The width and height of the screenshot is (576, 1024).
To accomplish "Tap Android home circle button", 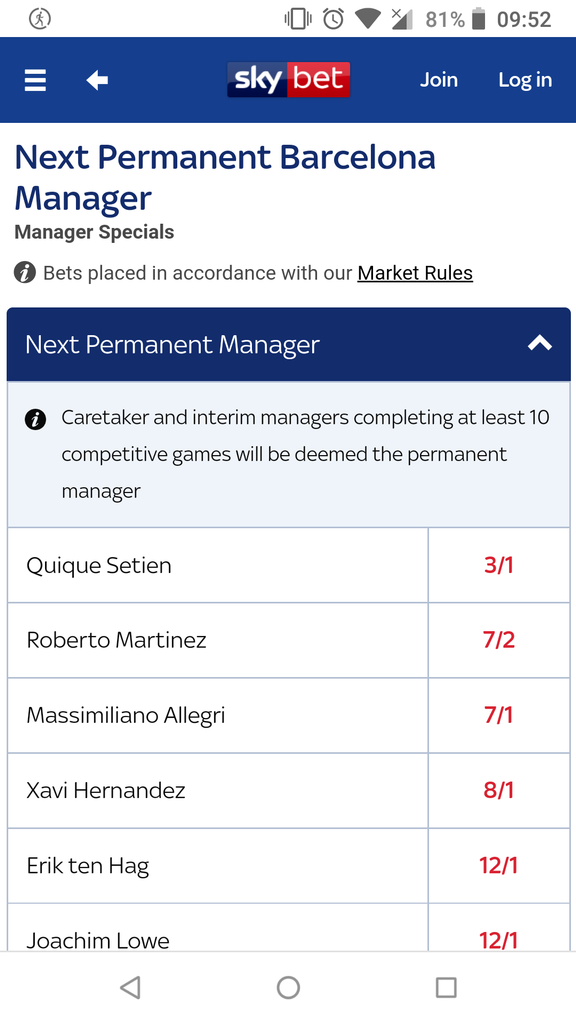I will coord(288,987).
